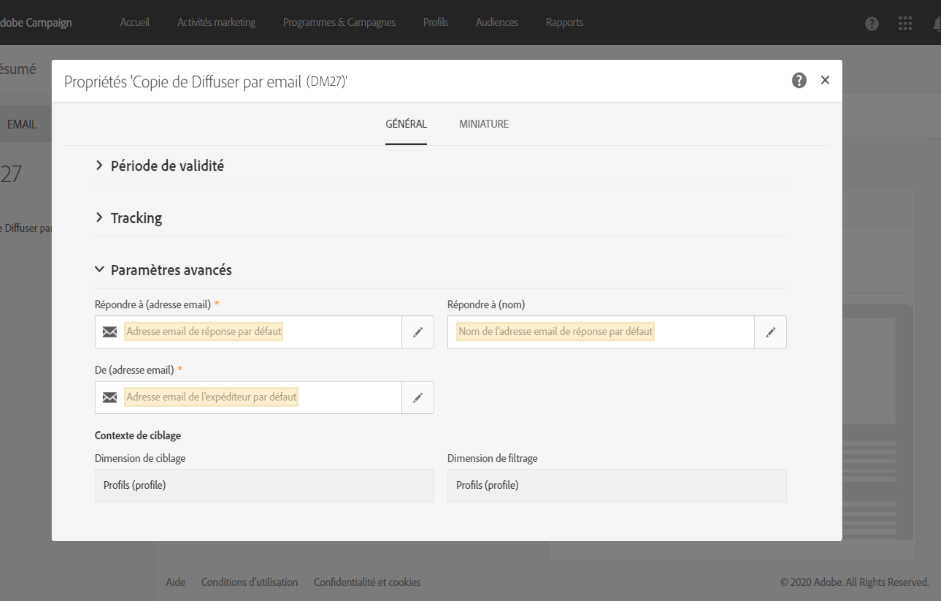
Task: Select the Général tab
Action: (x=406, y=124)
